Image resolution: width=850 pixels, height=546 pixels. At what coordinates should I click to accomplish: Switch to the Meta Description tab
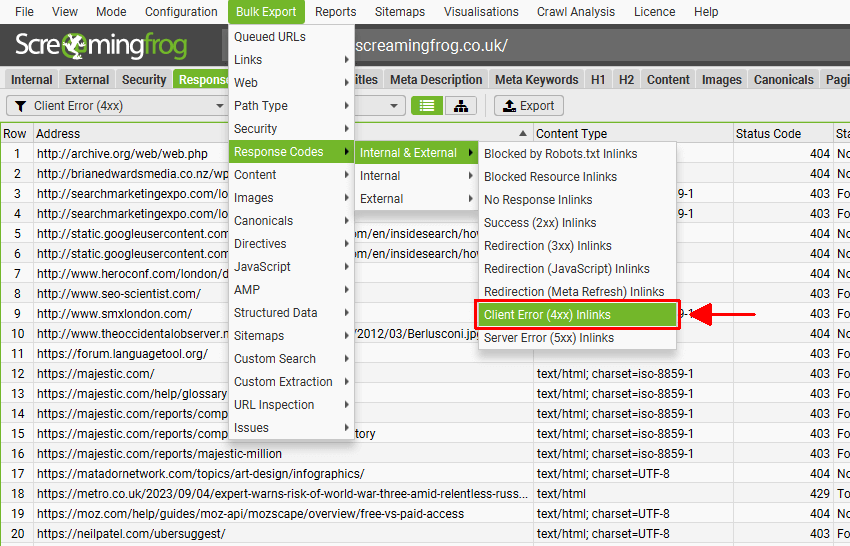pos(436,80)
